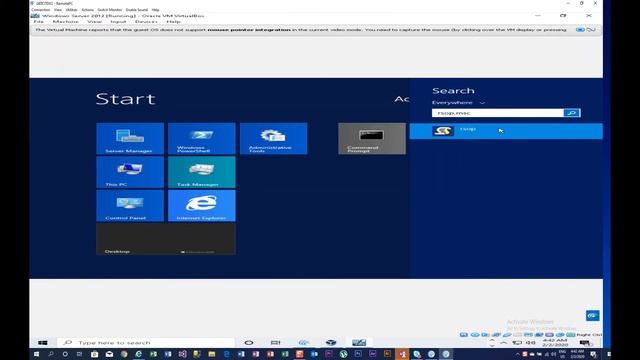Open the RemotePC Actions menu
The width and height of the screenshot is (640, 360).
pyautogui.click(x=87, y=10)
